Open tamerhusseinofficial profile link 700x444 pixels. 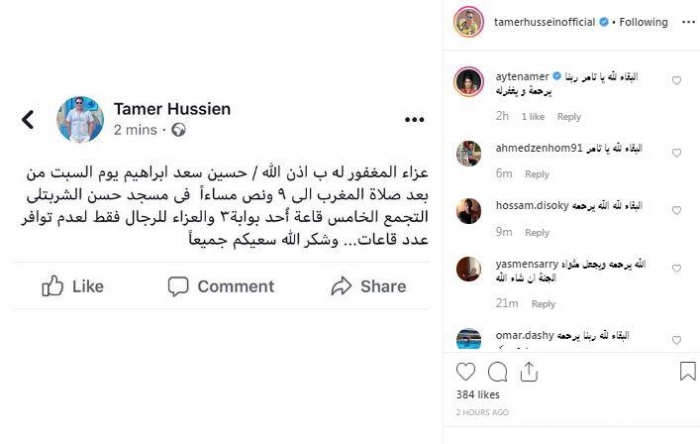544,22
